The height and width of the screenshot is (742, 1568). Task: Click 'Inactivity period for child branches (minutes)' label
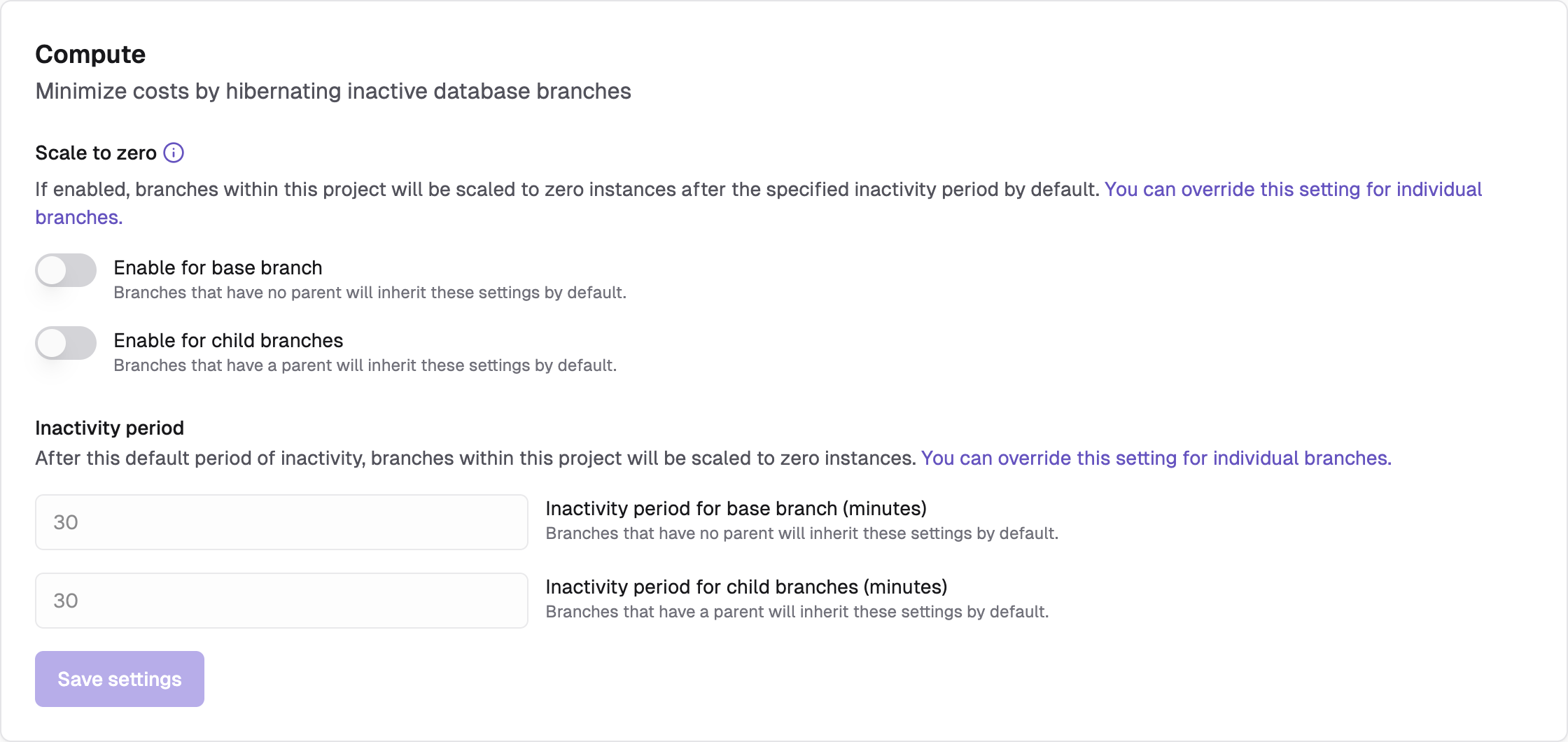point(746,587)
